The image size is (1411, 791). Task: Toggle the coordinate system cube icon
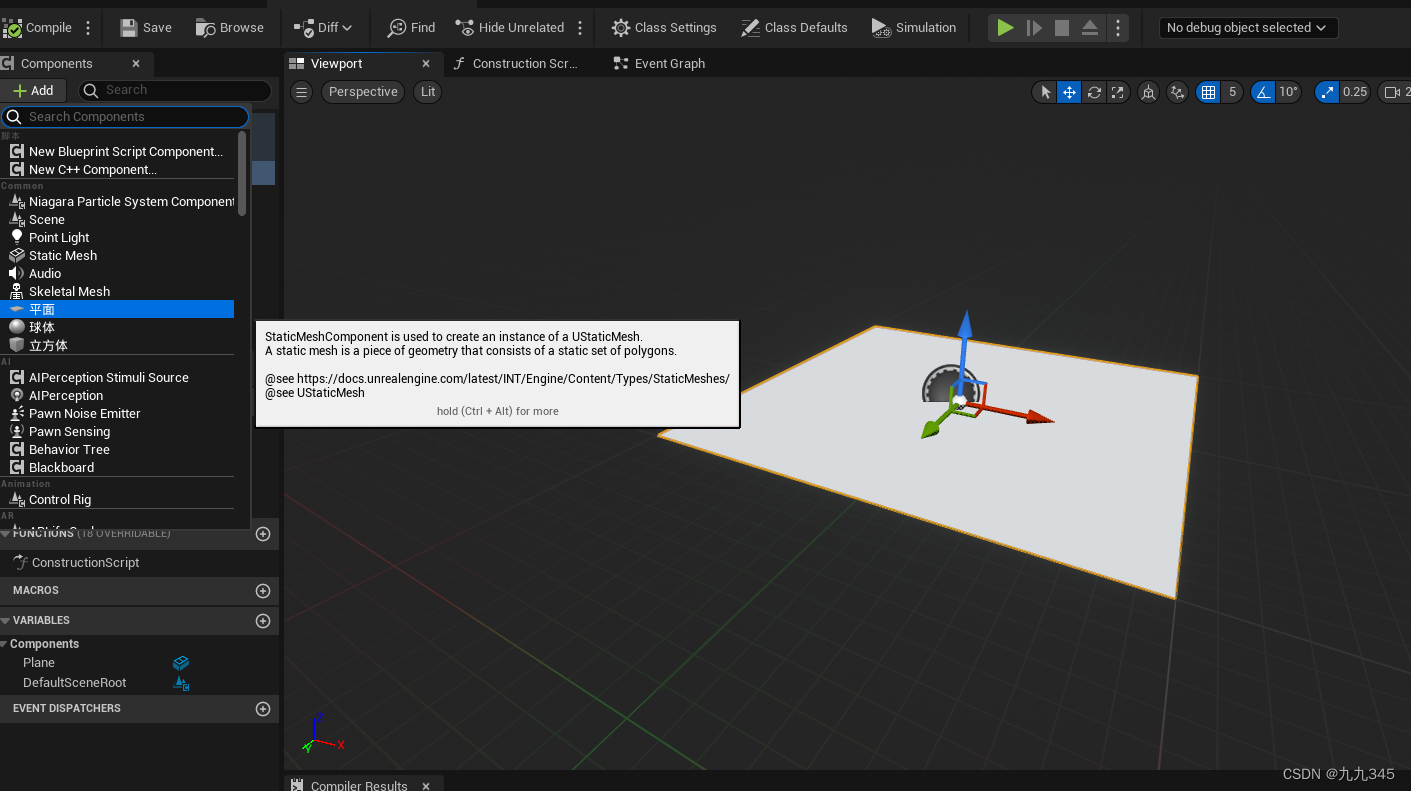click(x=1149, y=92)
